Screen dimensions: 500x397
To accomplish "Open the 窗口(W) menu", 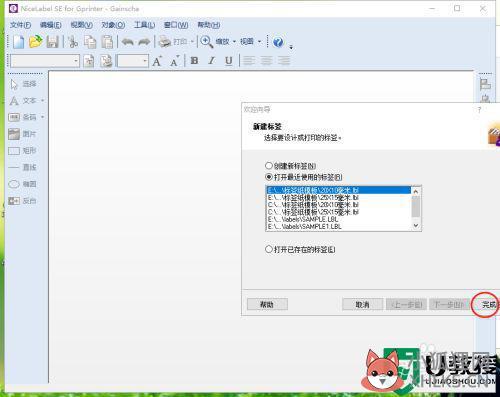I will click(x=176, y=25).
